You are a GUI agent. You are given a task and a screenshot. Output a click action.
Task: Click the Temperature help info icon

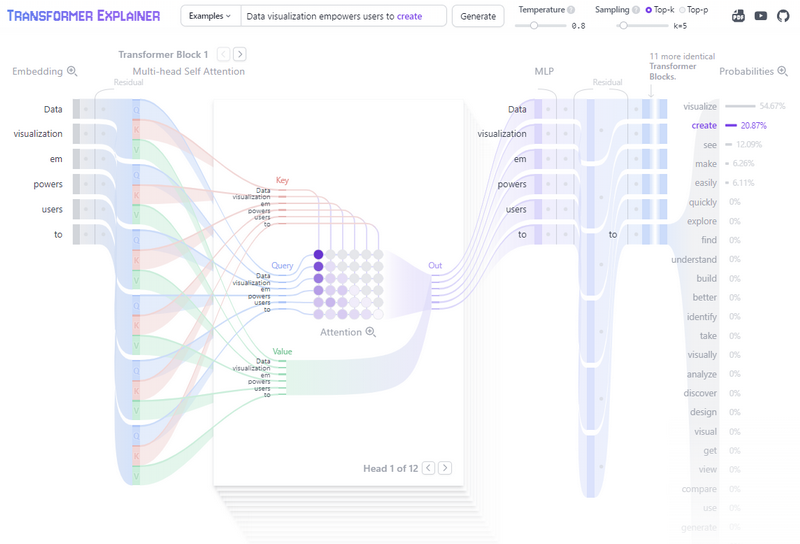571,10
